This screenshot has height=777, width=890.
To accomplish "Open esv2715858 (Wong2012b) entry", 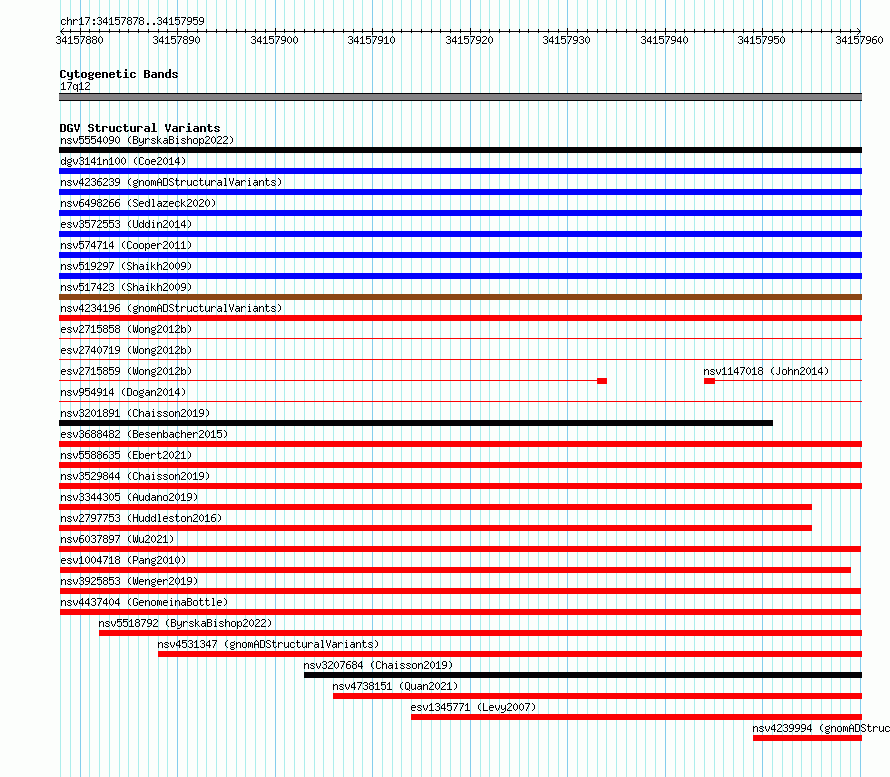I will pyautogui.click(x=126, y=329).
